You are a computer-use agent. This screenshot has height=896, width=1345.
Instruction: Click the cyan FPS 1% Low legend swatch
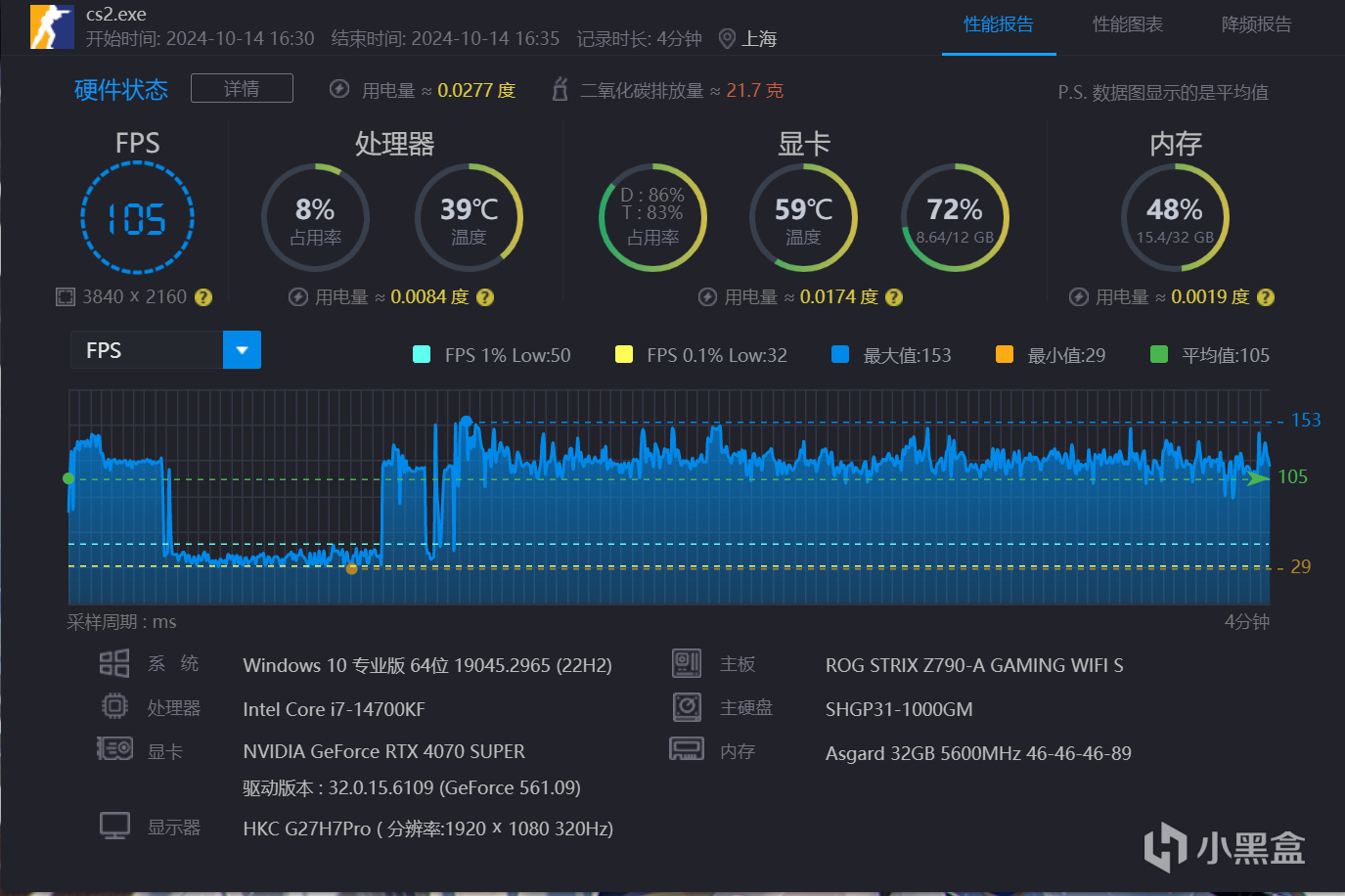(x=422, y=354)
